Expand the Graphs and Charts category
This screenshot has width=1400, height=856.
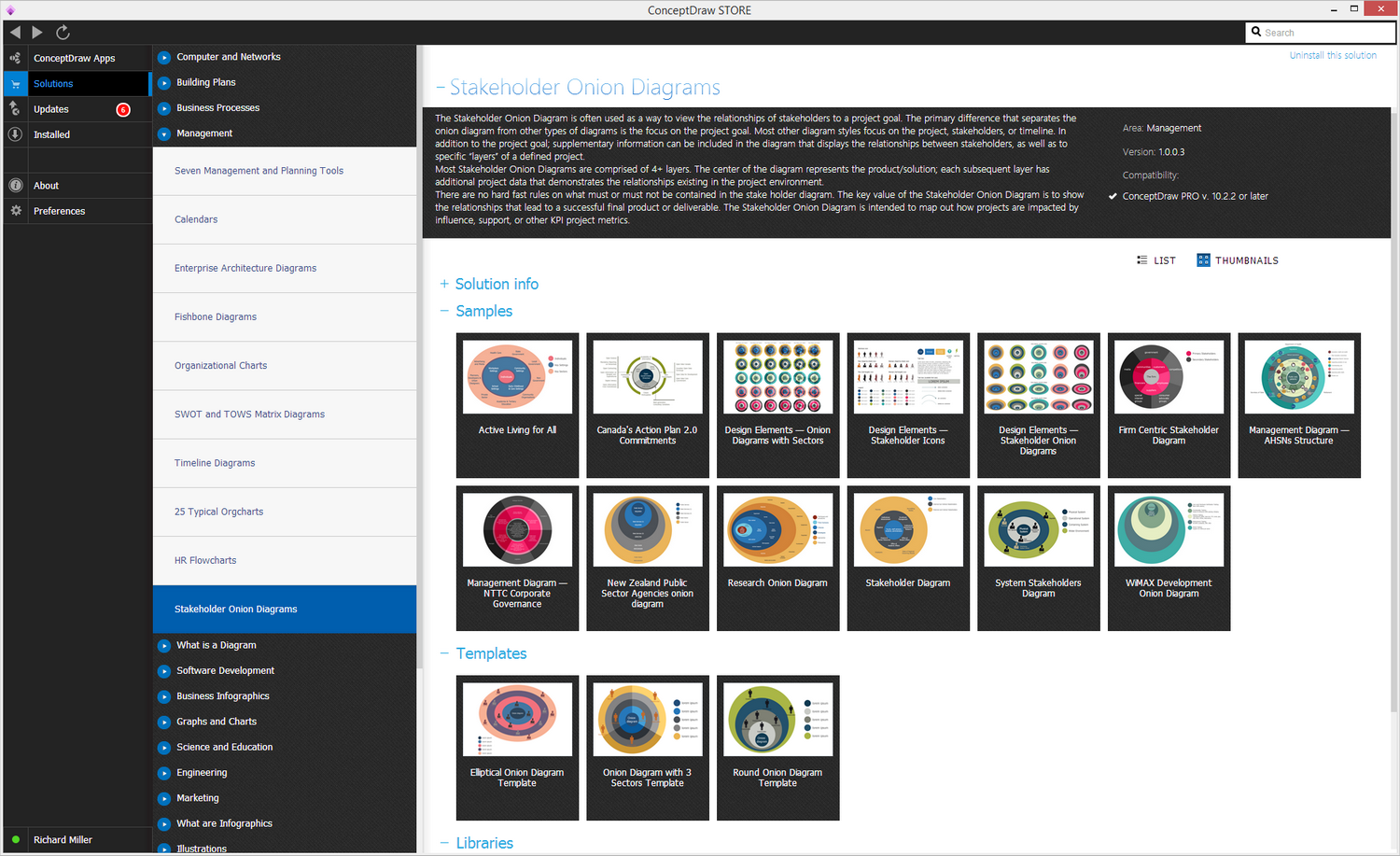point(164,723)
